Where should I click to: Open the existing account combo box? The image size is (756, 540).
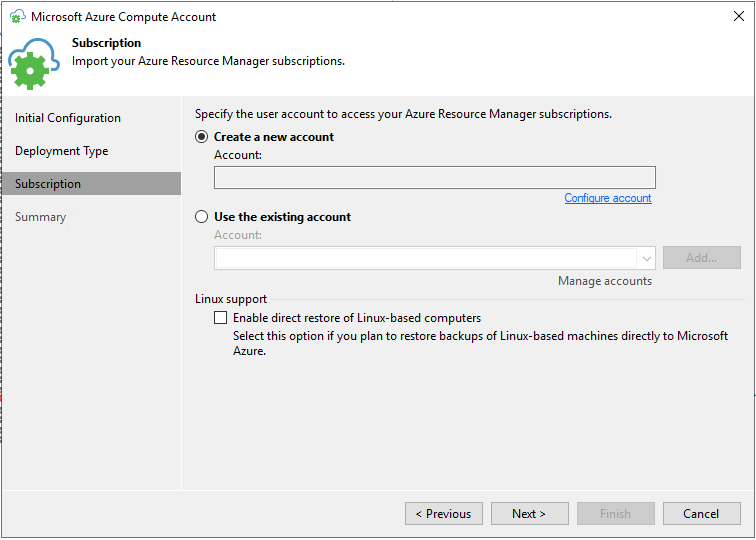point(434,258)
